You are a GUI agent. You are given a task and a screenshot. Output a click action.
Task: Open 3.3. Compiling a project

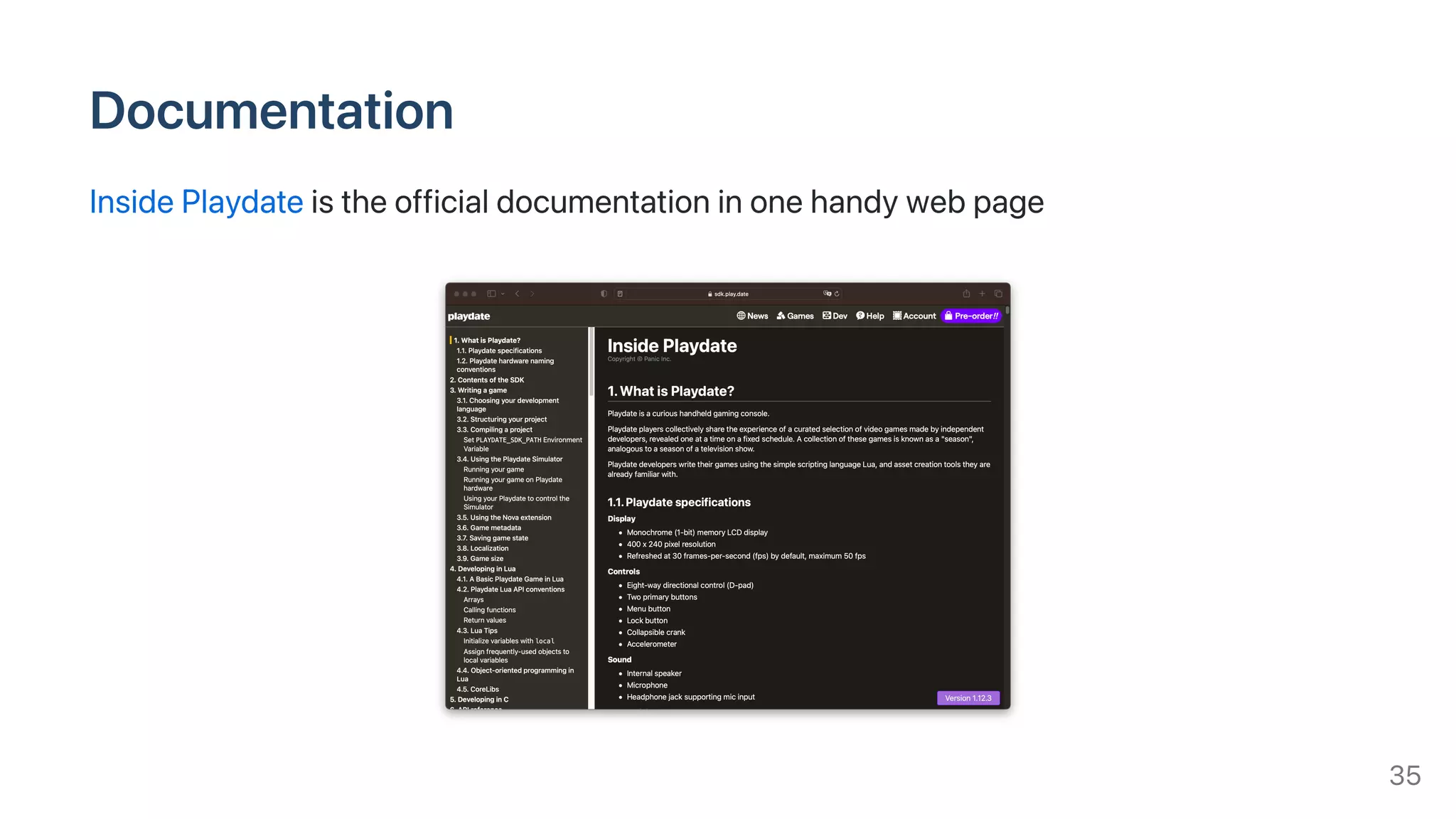tap(494, 430)
